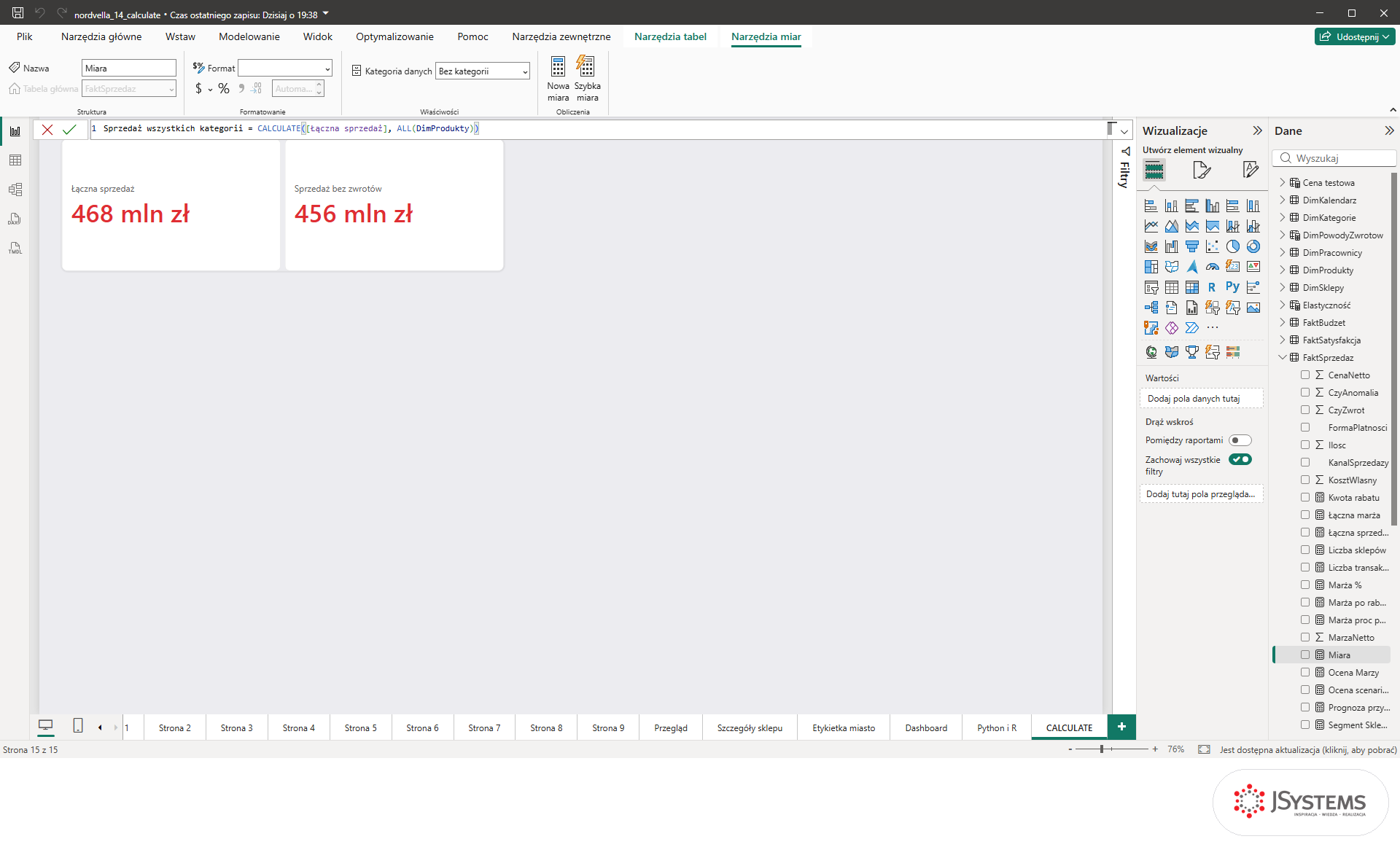Select the pie chart visualization
The width and height of the screenshot is (1400, 847).
click(x=1232, y=246)
